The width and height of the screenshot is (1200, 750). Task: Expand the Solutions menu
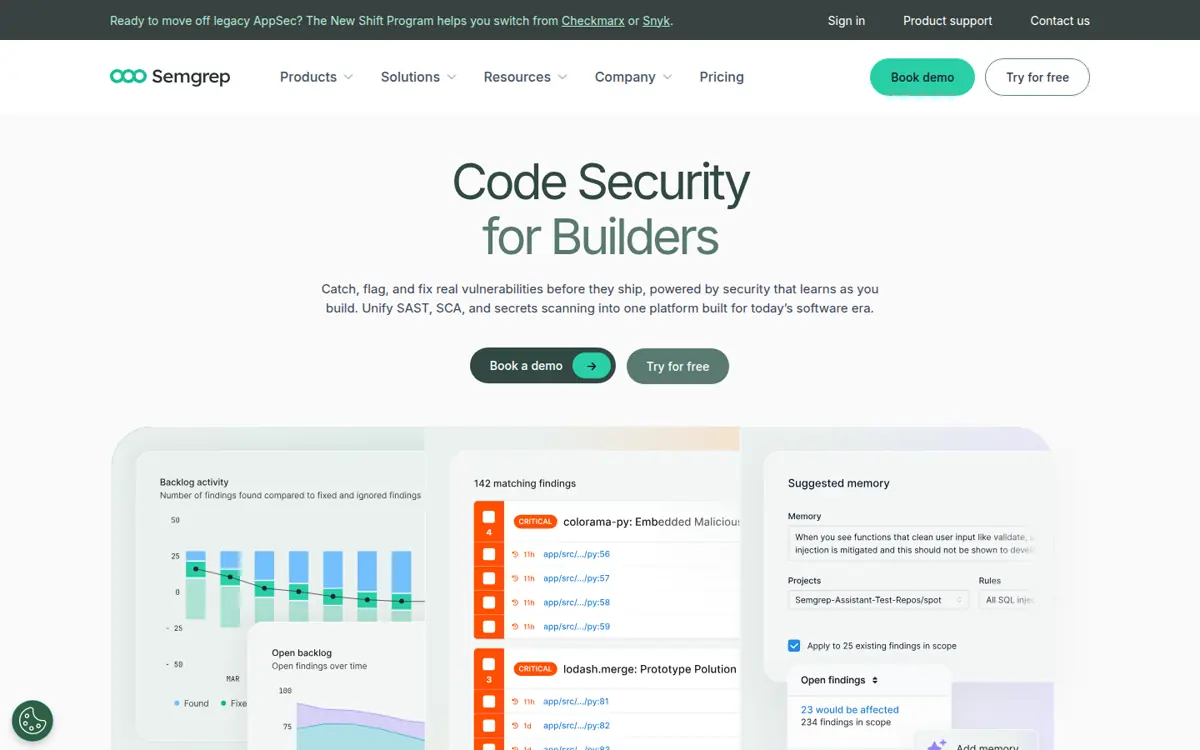pos(418,77)
